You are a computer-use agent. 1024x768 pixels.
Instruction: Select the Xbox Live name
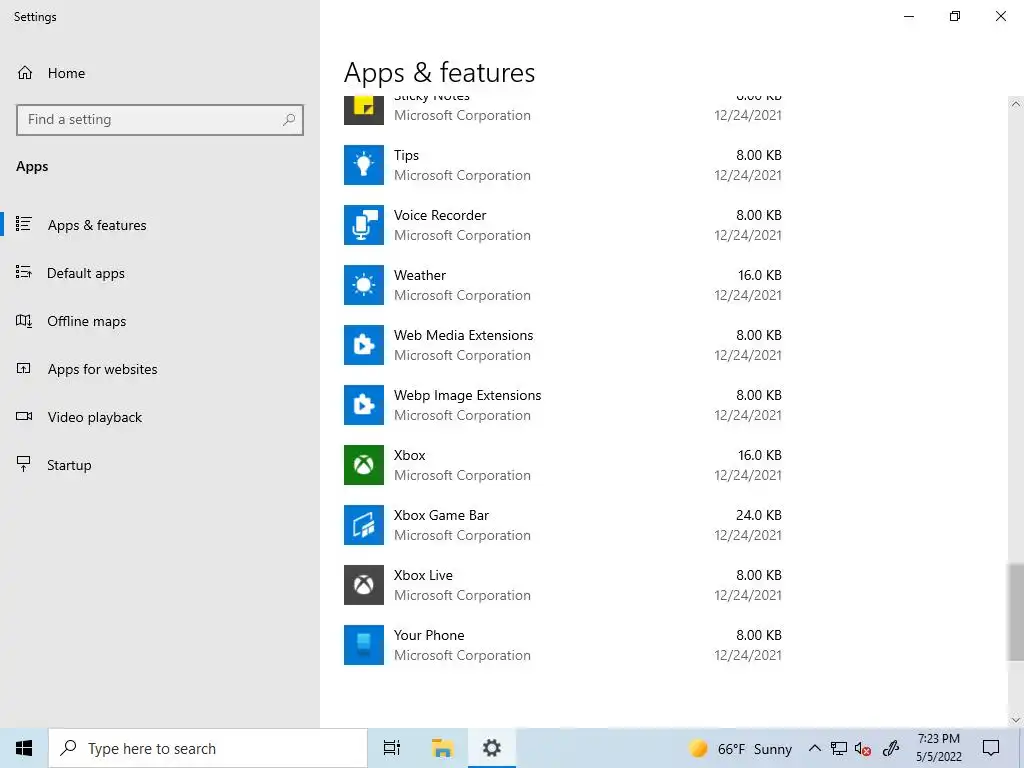(x=423, y=575)
